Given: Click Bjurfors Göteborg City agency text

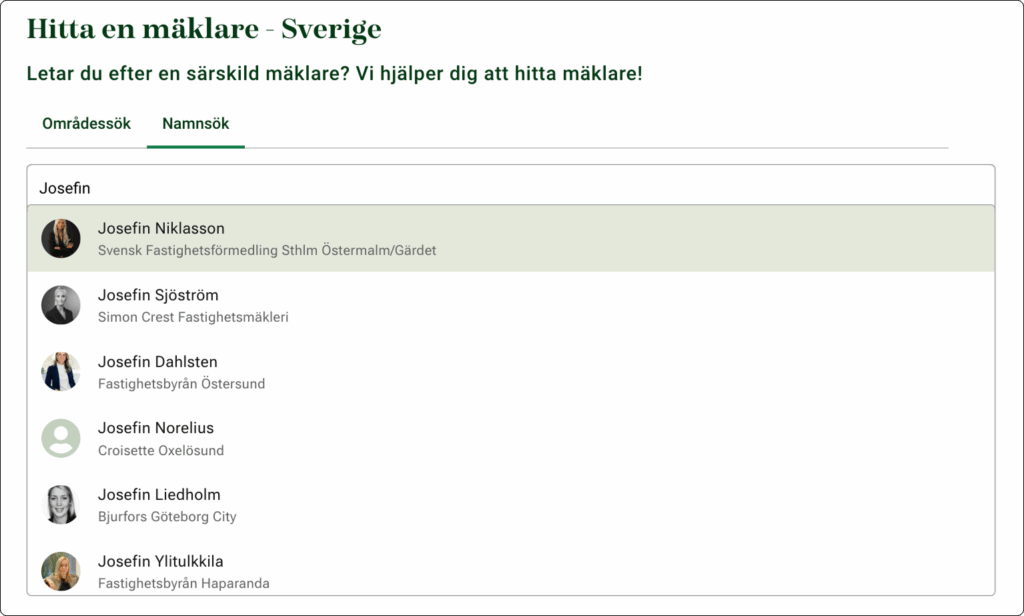Looking at the screenshot, I should click(x=167, y=517).
